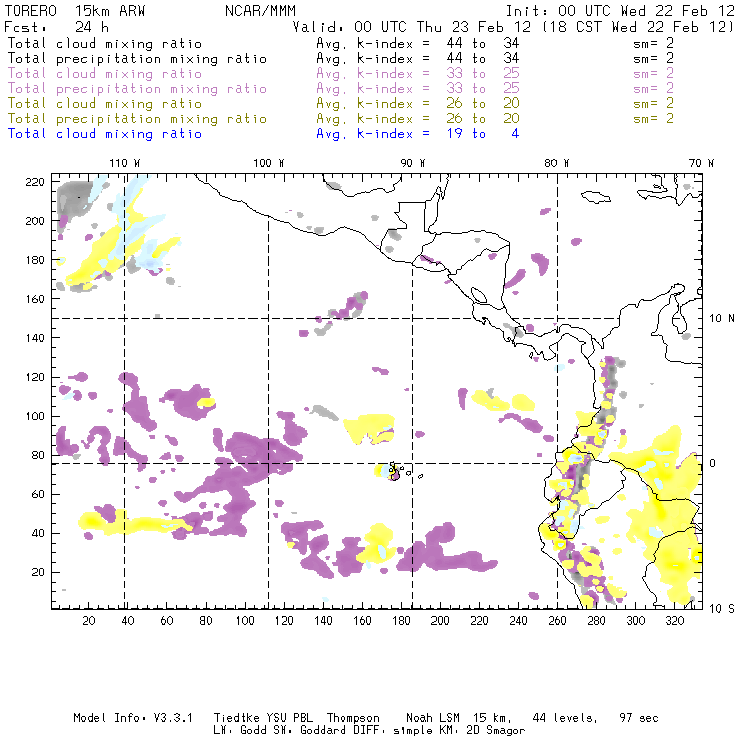Screen dimensions: 740x740
Task: Click 'Valid: 00 UTC Thu 23 Feb 12' text
Action: (412, 27)
